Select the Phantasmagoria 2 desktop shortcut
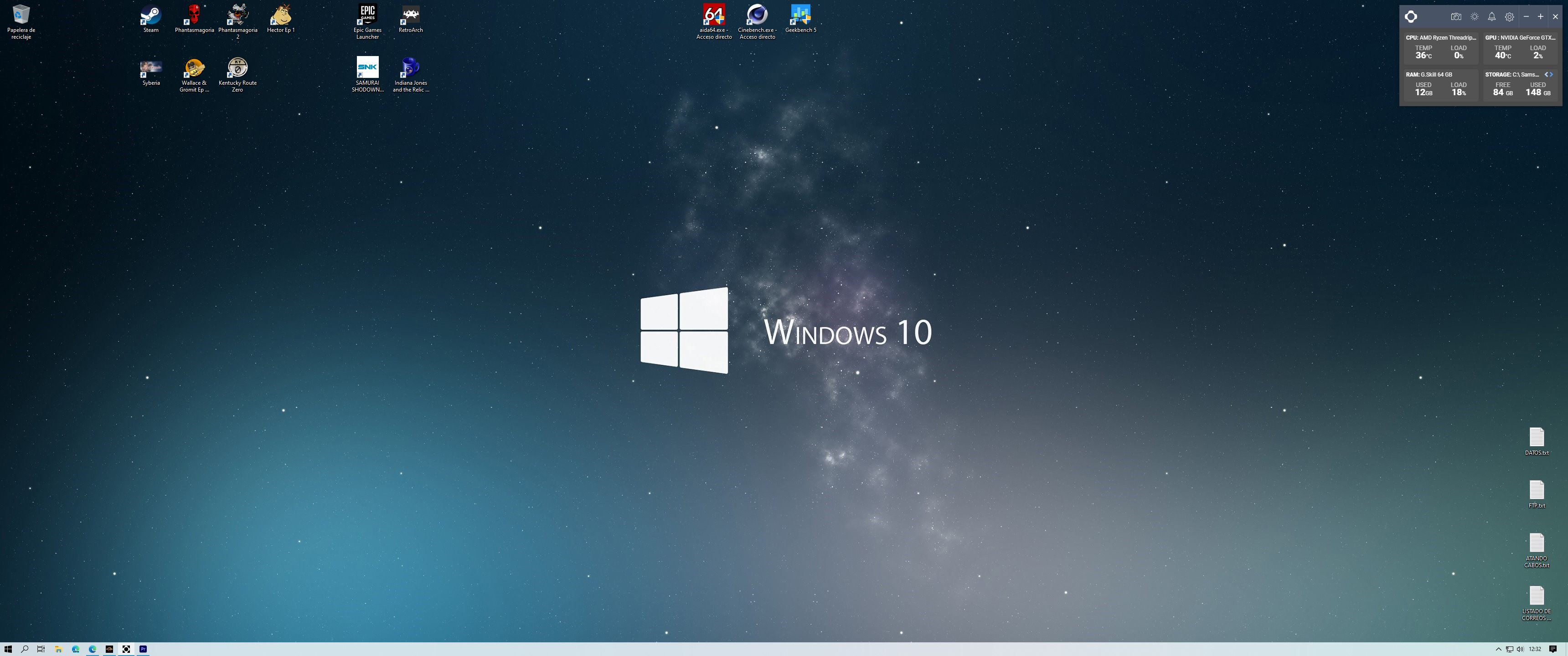 pos(237,22)
